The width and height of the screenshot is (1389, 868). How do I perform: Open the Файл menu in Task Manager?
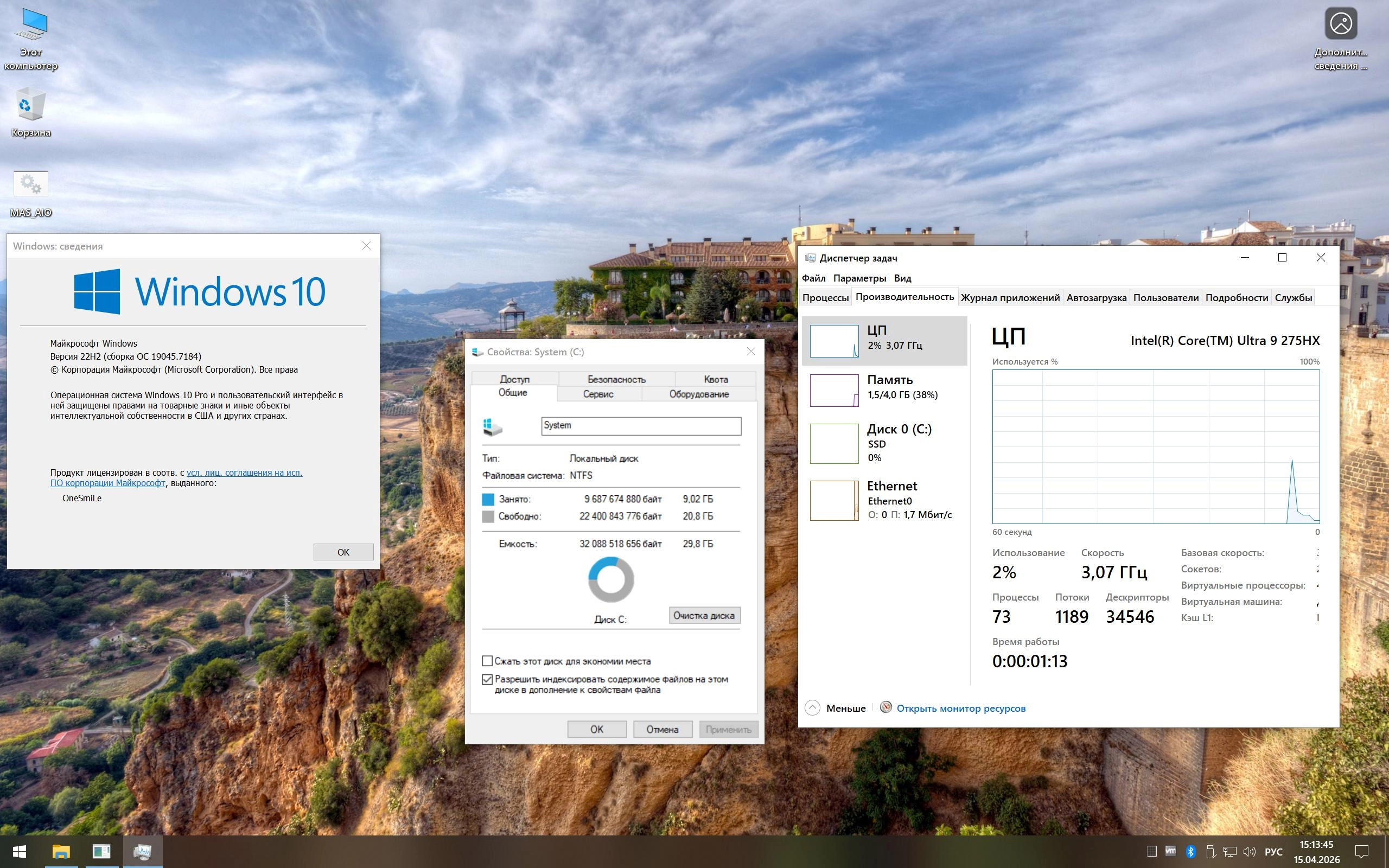813,278
